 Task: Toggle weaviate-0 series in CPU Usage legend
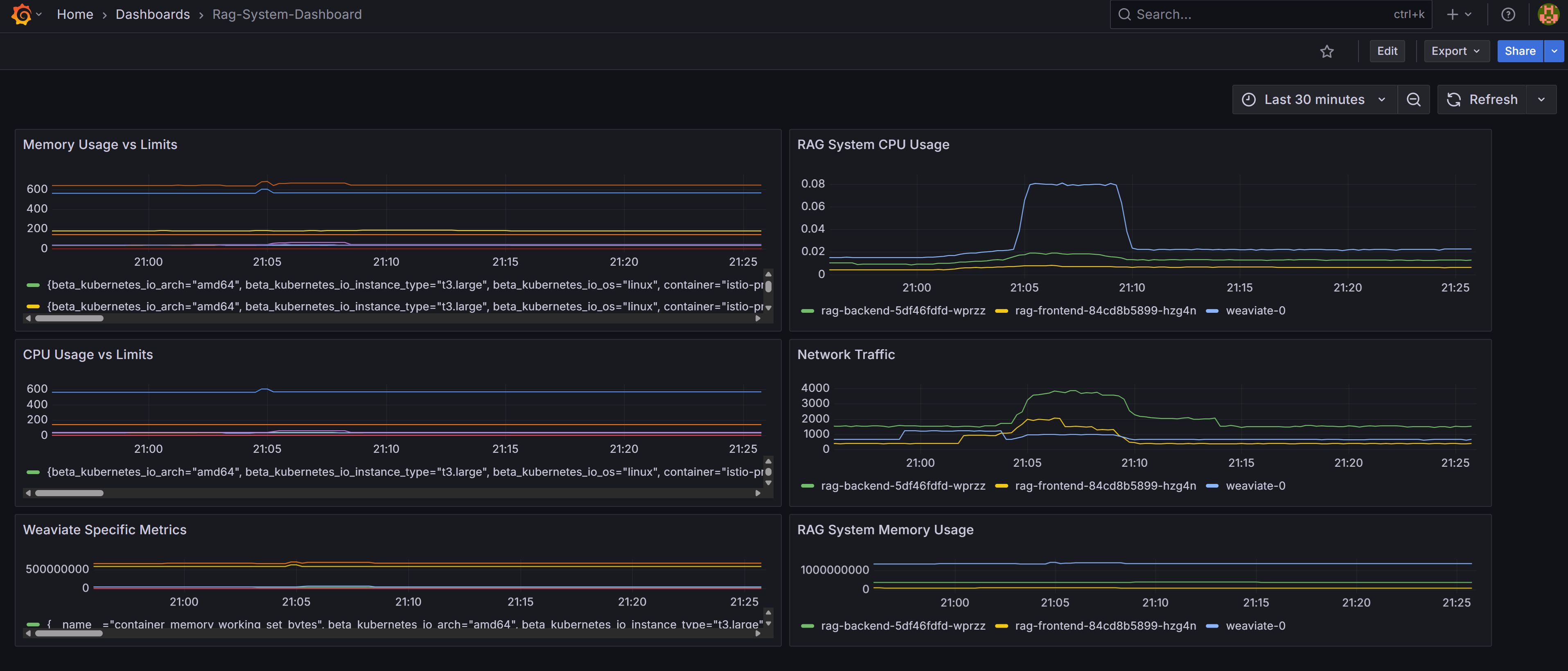pyautogui.click(x=1254, y=311)
